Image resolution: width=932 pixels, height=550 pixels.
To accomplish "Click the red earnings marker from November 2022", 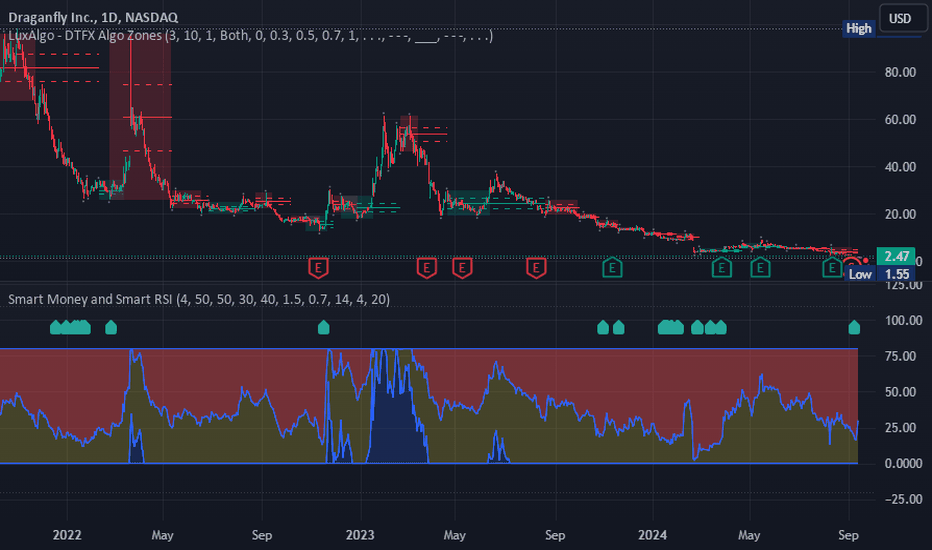I will tap(318, 268).
